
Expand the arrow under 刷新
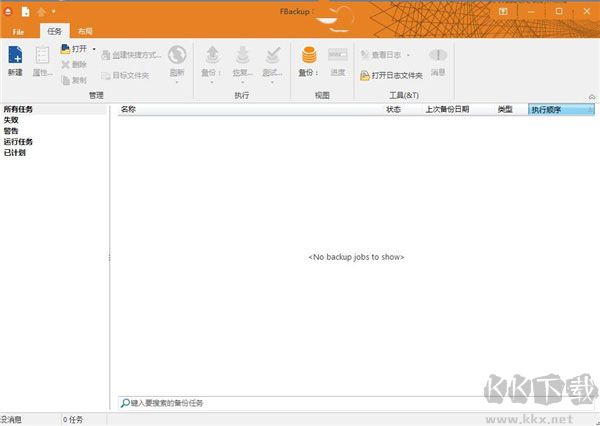click(177, 82)
